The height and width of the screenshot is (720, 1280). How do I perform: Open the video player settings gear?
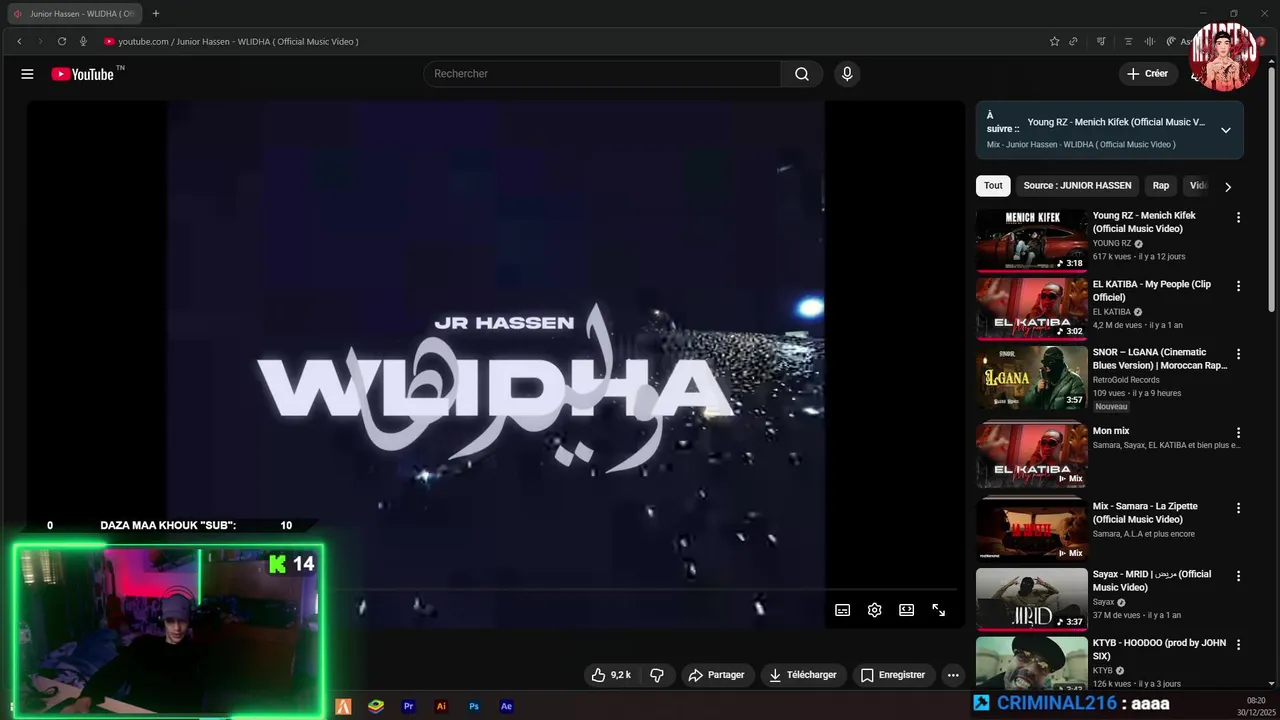(875, 610)
